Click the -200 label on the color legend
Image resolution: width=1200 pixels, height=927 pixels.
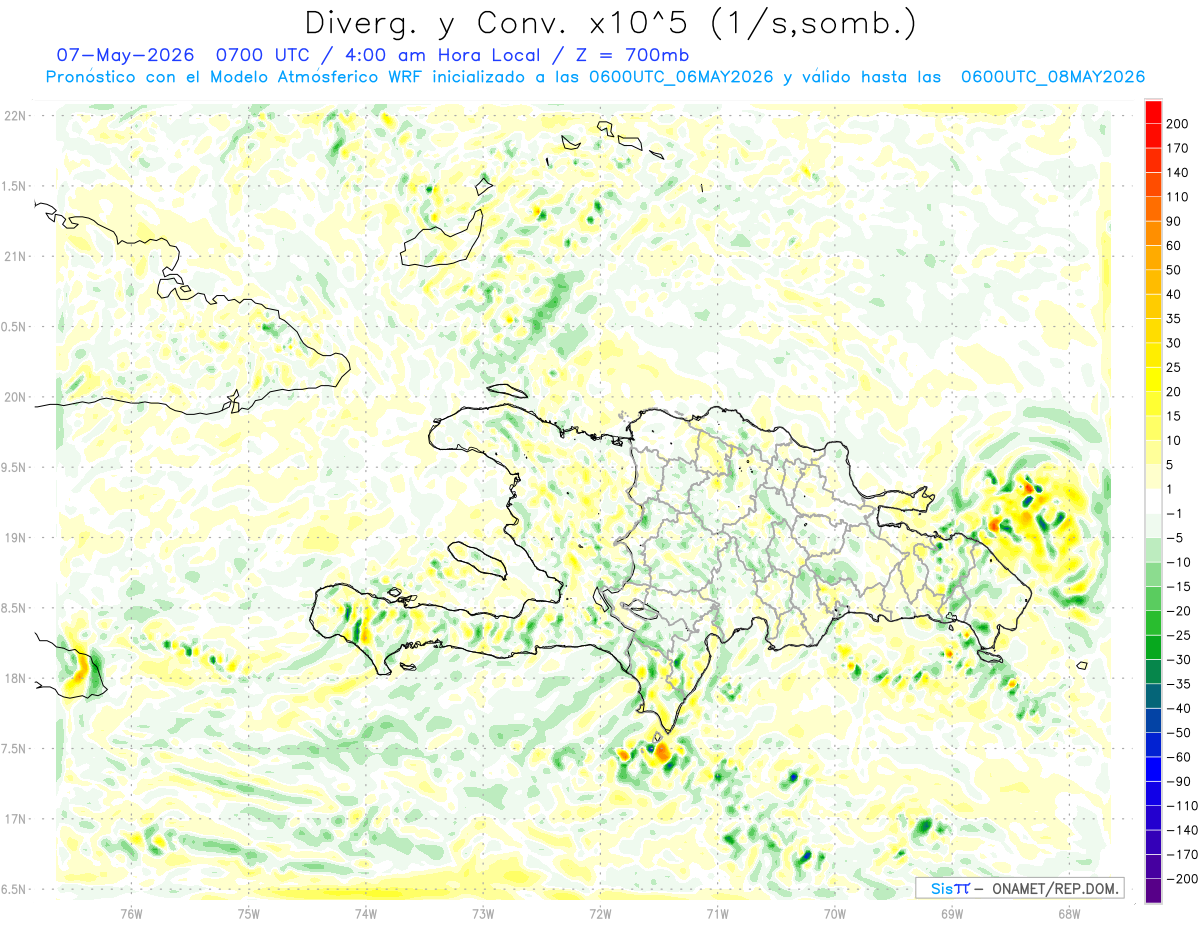tap(1179, 878)
